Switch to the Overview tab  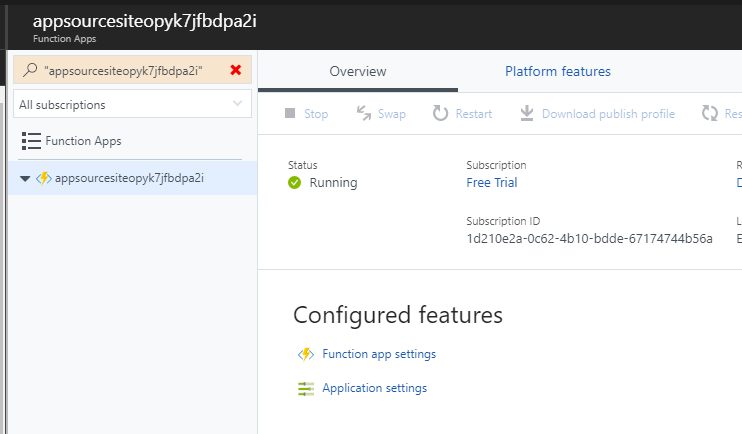point(357,72)
